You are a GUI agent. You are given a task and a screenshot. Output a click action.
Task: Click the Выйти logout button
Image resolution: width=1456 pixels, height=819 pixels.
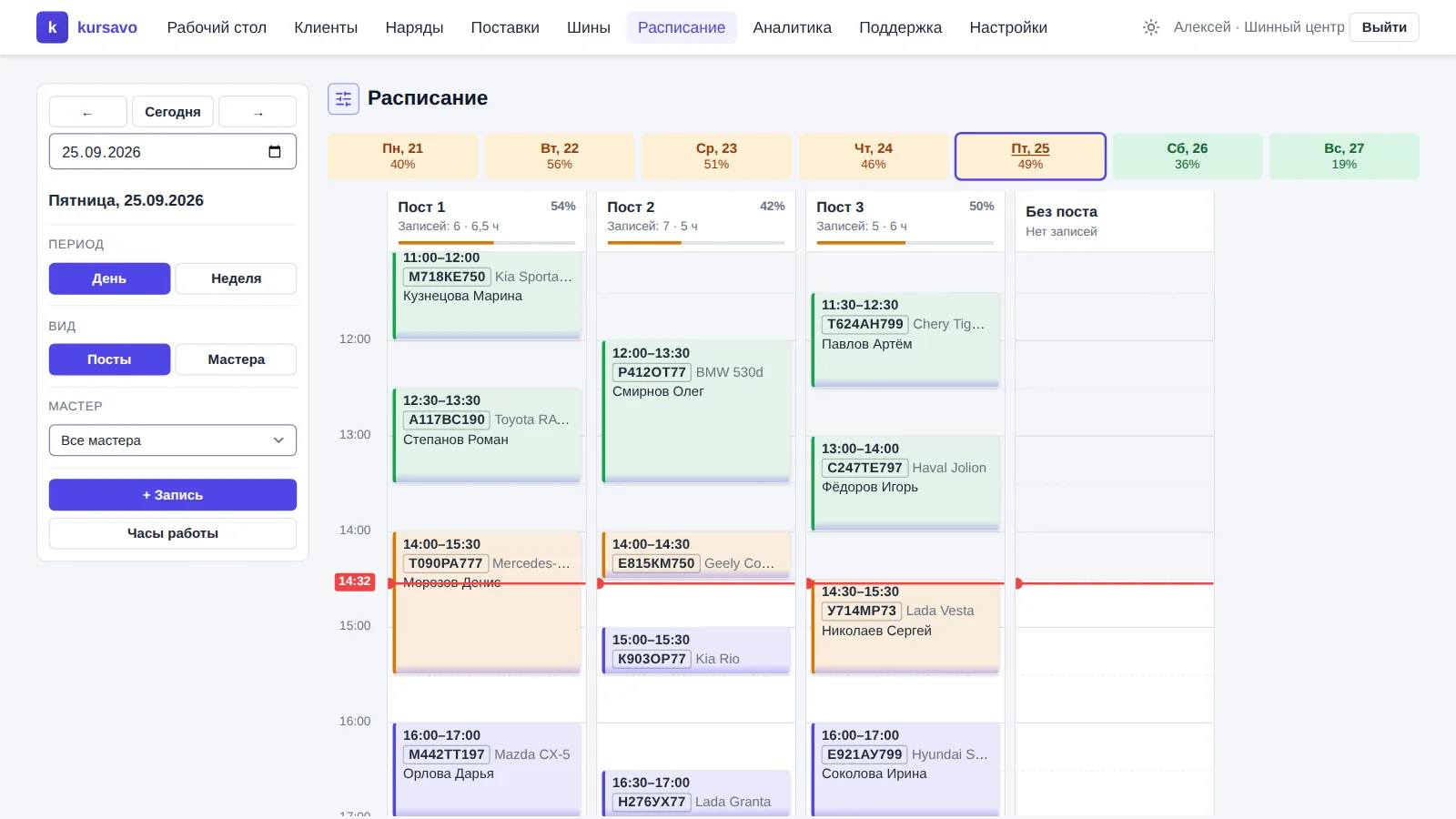pyautogui.click(x=1384, y=27)
